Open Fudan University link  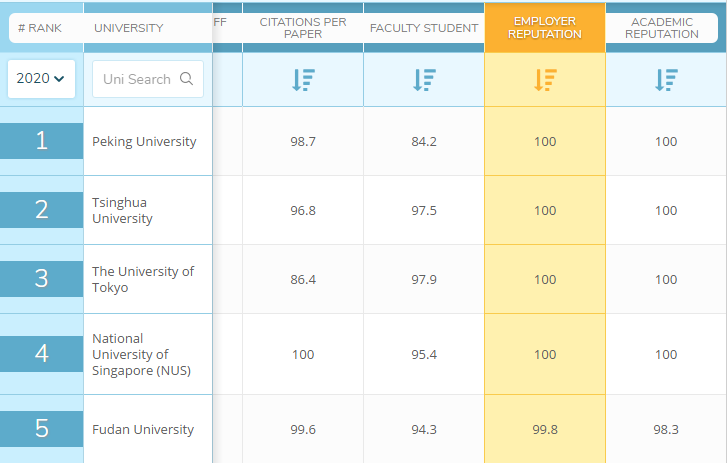coord(143,430)
